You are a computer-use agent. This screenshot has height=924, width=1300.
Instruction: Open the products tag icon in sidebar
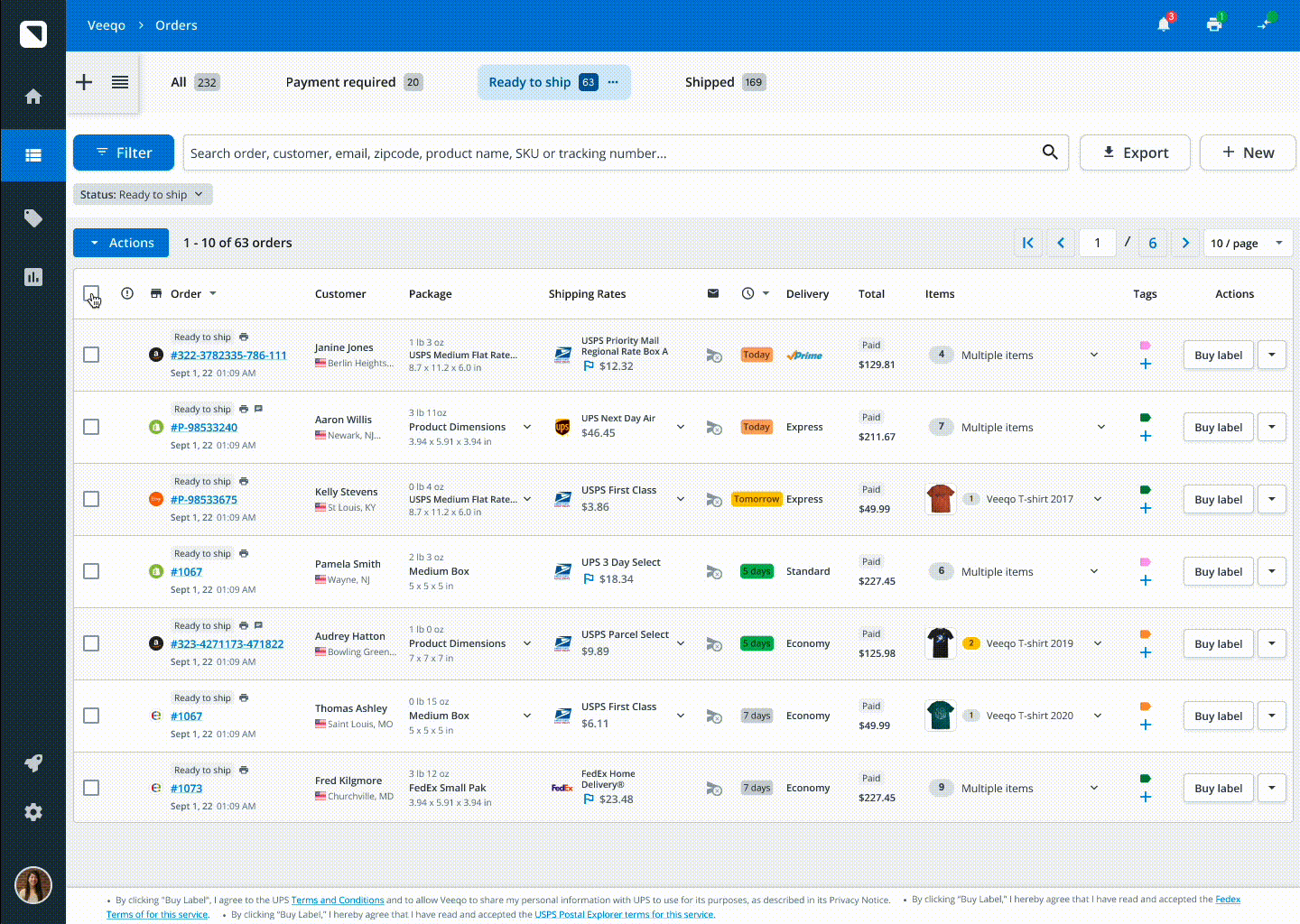coord(33,218)
